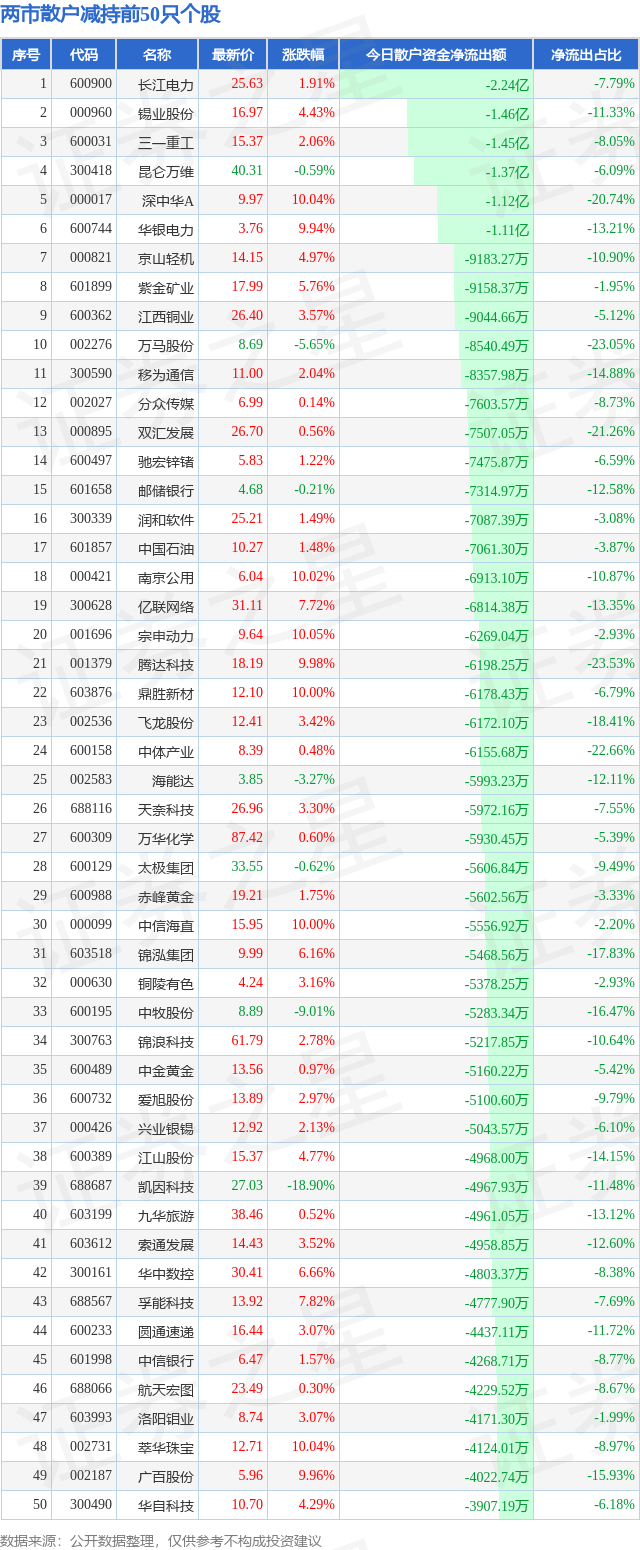Image resolution: width=640 pixels, height=1550 pixels.
Task: Click 中牧股份 change value -9.01%
Action: (x=314, y=1012)
